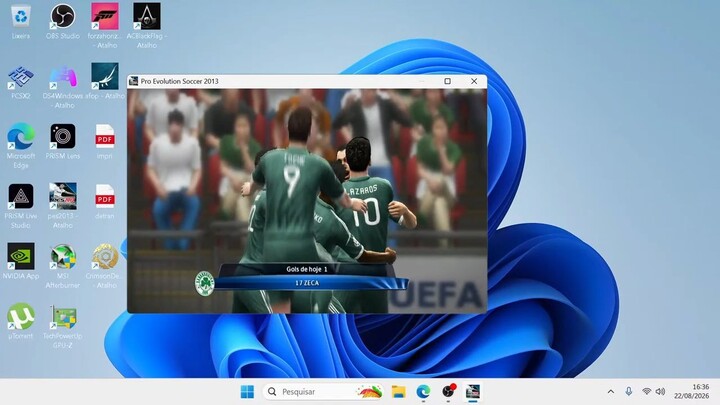Viewport: 720px width, 405px height.
Task: Open OBS Studio from the taskbar
Action: (448, 392)
